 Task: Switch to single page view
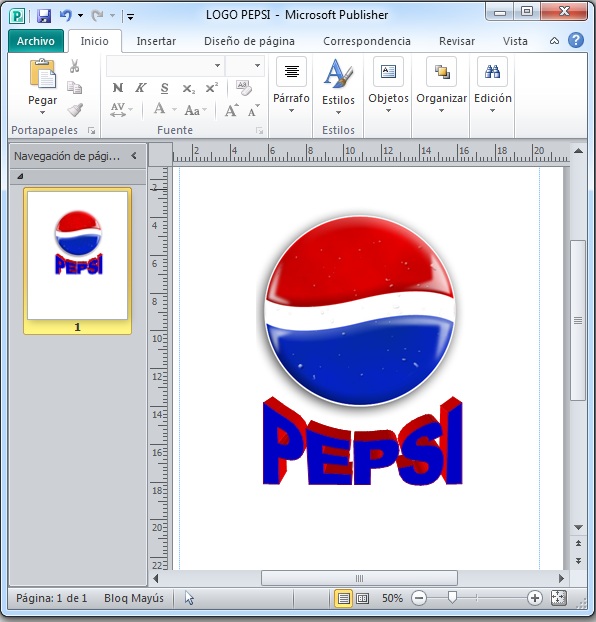coord(343,598)
